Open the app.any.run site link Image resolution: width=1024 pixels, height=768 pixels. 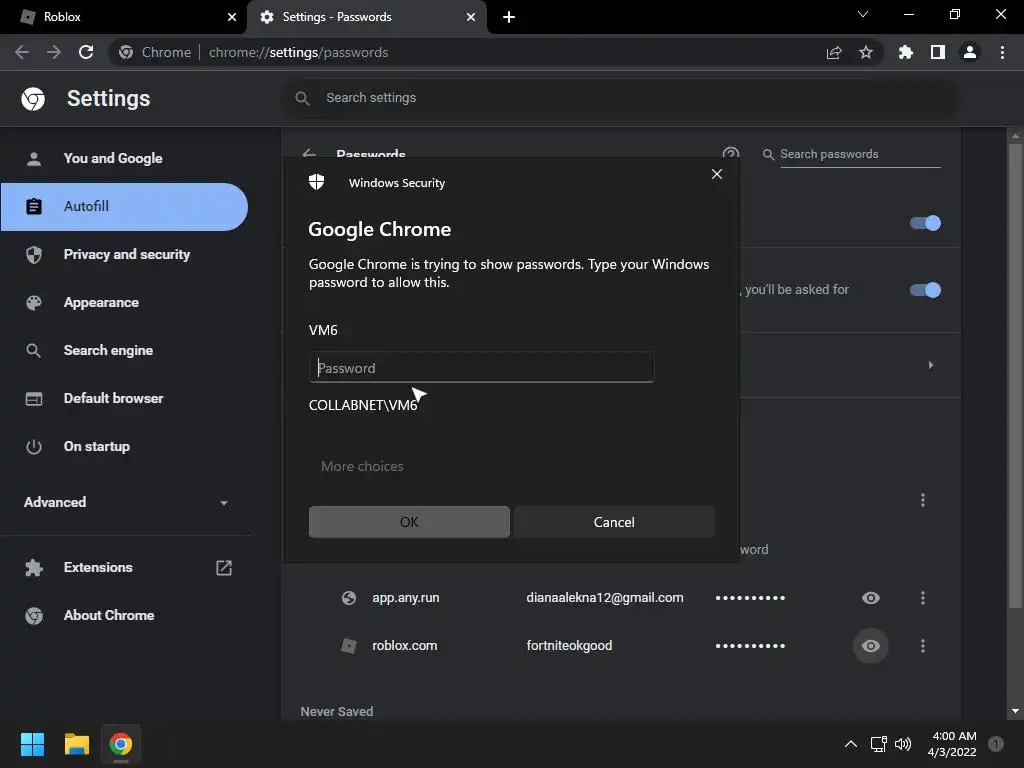click(406, 598)
